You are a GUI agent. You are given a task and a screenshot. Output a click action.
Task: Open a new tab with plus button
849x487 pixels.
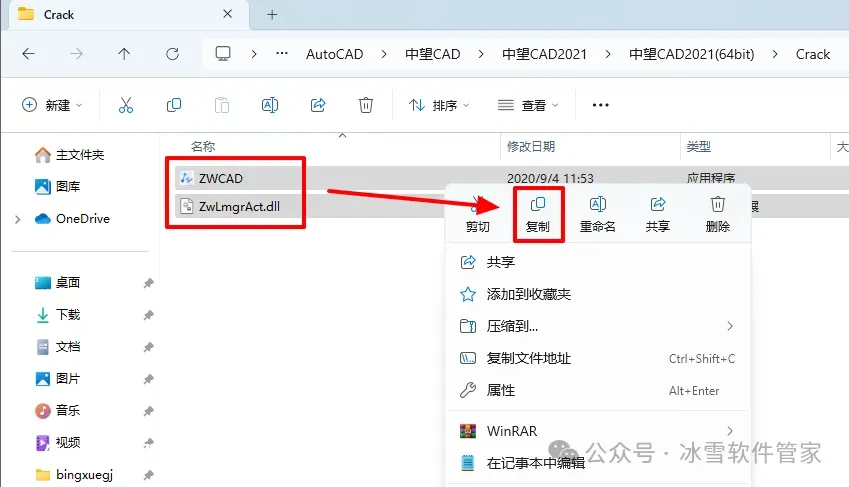[272, 15]
